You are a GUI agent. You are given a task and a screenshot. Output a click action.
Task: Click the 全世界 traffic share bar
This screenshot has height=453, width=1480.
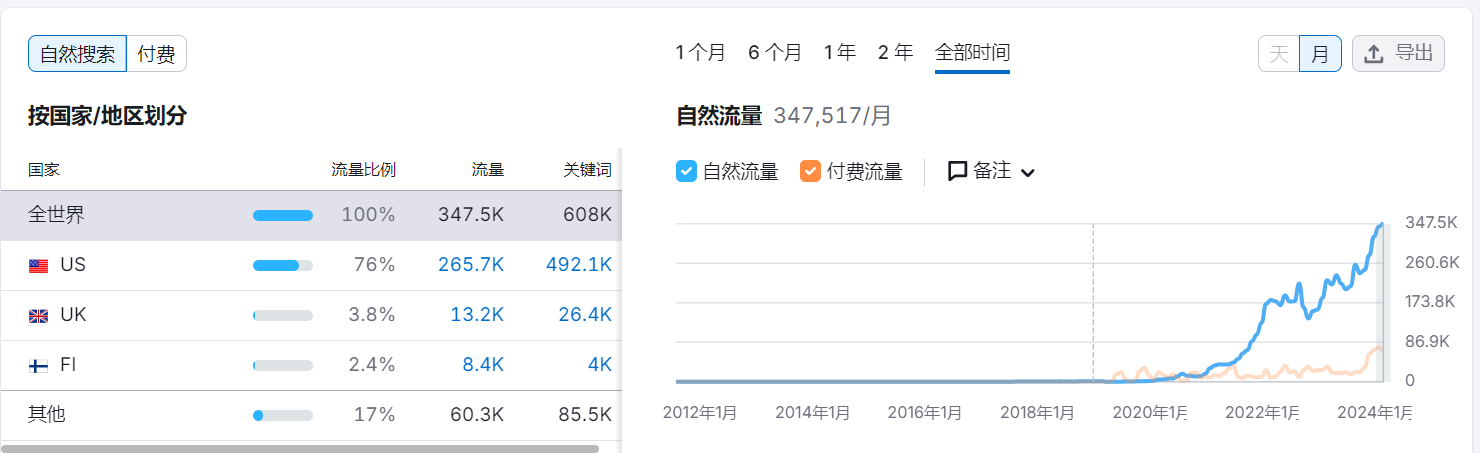coord(282,215)
